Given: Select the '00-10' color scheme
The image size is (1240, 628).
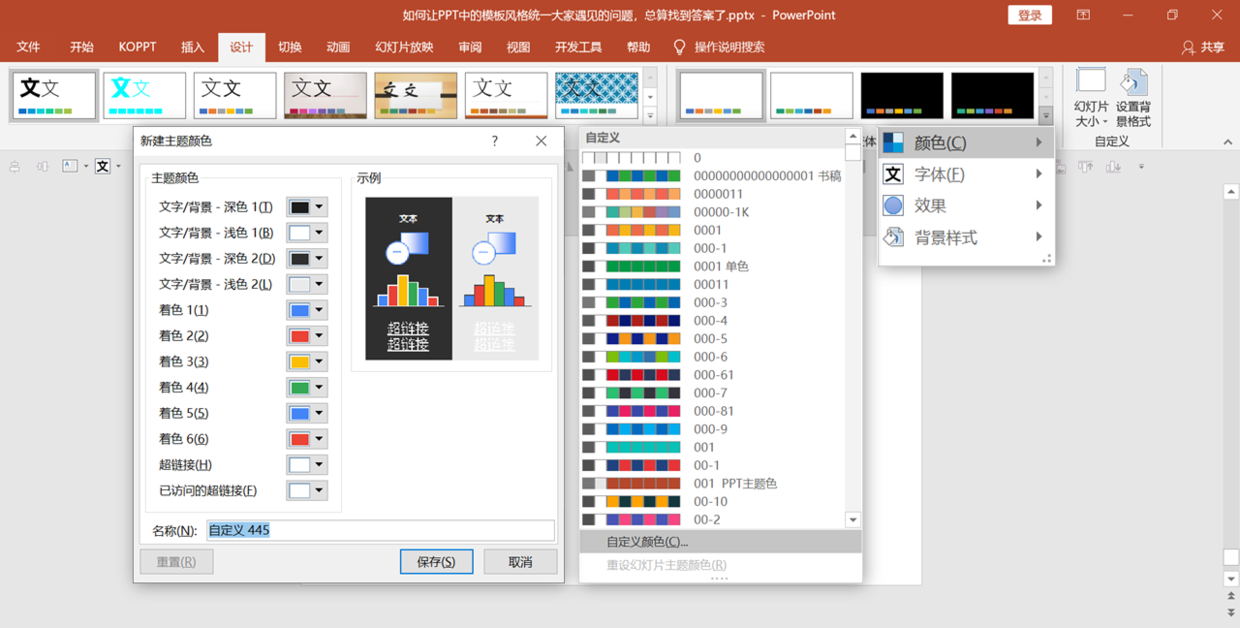Looking at the screenshot, I should 713,501.
